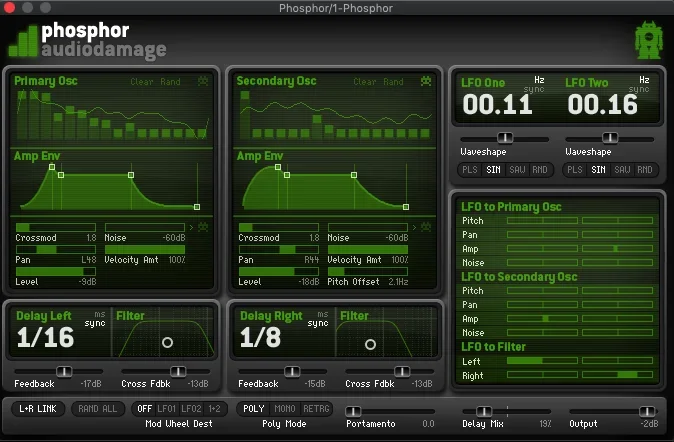
Task: Click the Primary envelope copy-arrow invader icon
Action: click(202, 227)
